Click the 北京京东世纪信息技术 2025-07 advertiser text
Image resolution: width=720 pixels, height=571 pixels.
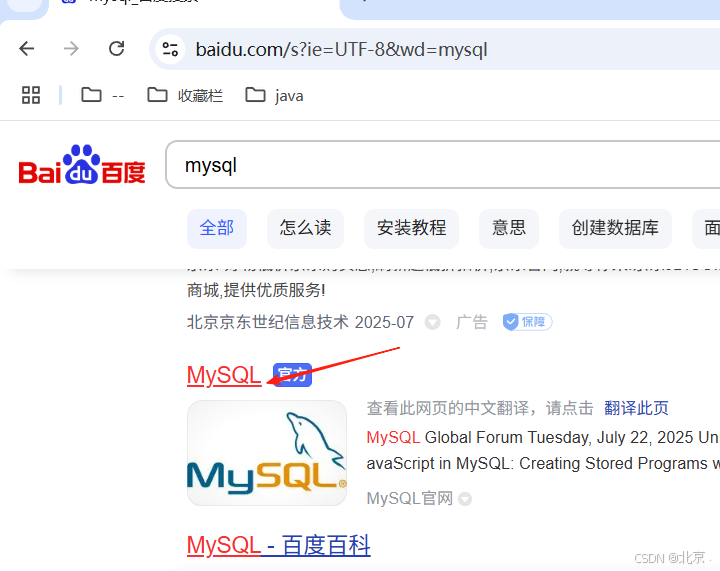[300, 322]
